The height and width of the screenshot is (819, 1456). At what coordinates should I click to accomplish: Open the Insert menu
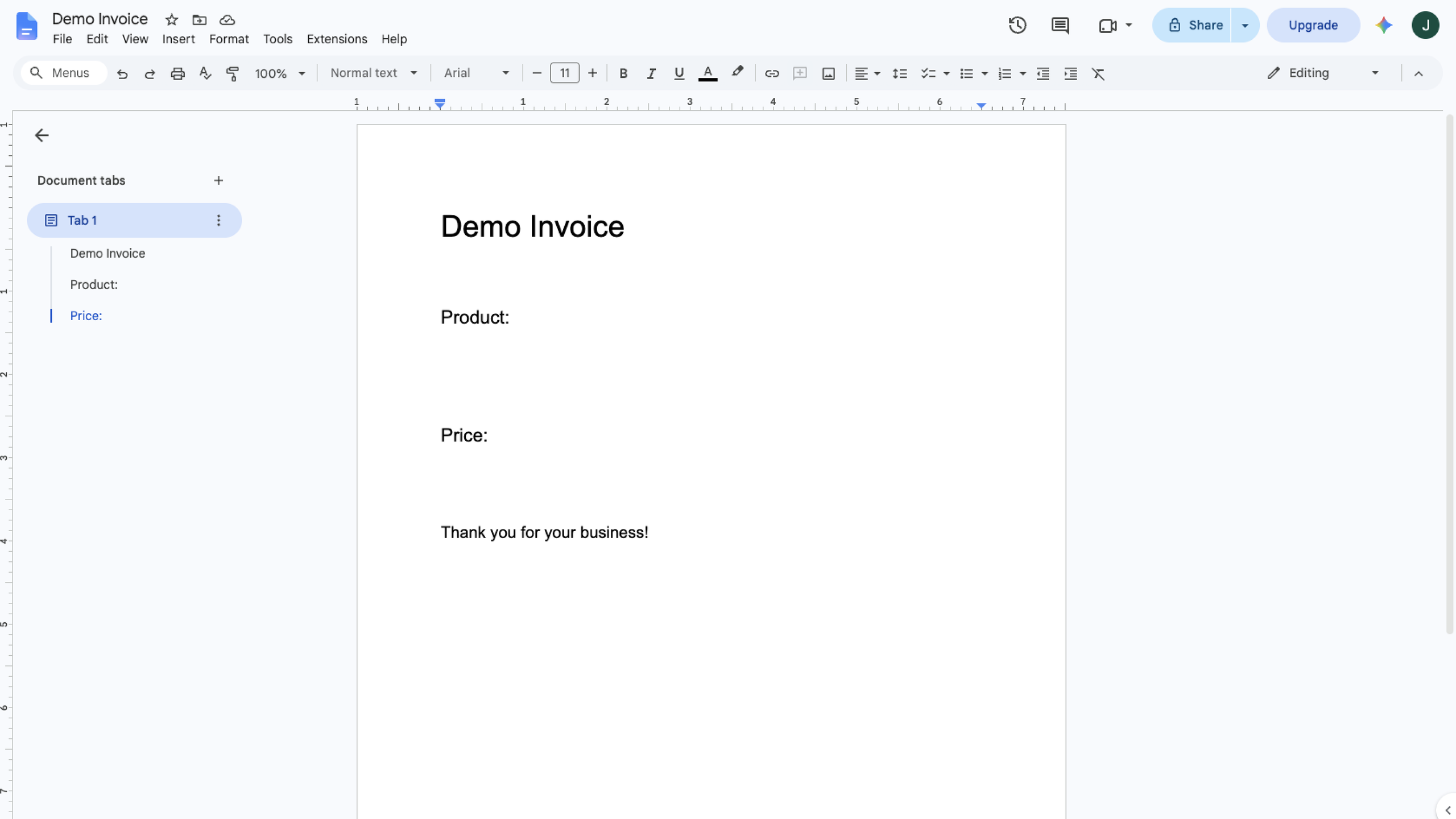(x=179, y=39)
